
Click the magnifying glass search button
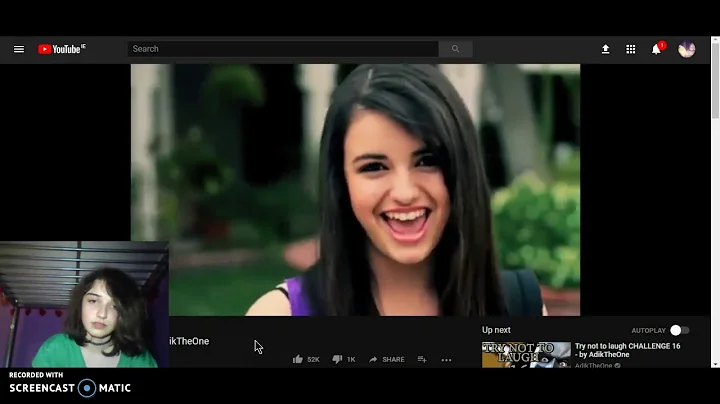click(456, 49)
